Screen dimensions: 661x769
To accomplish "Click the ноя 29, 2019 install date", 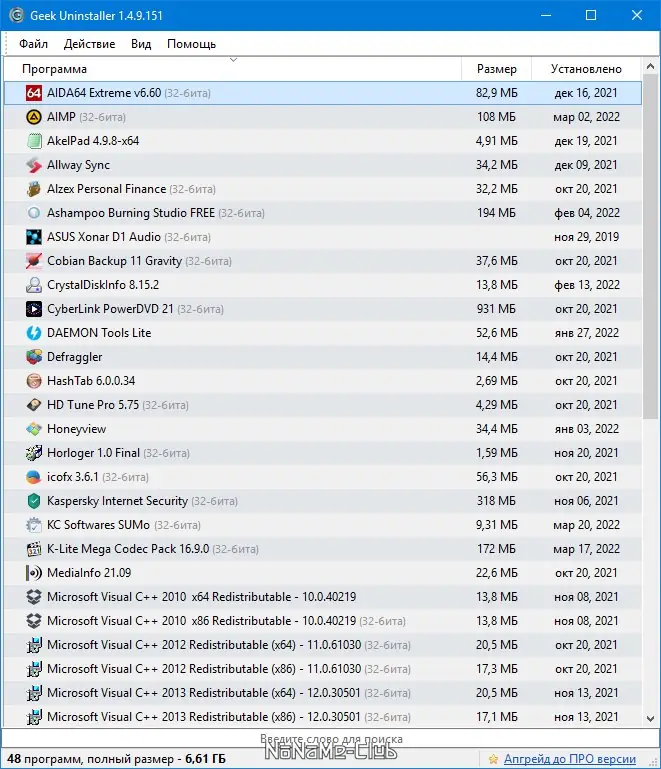I will (x=586, y=237).
